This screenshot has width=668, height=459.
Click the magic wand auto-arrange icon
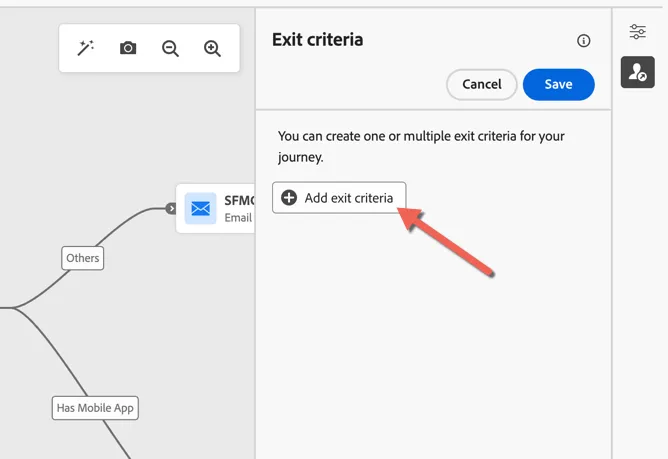pyautogui.click(x=85, y=48)
